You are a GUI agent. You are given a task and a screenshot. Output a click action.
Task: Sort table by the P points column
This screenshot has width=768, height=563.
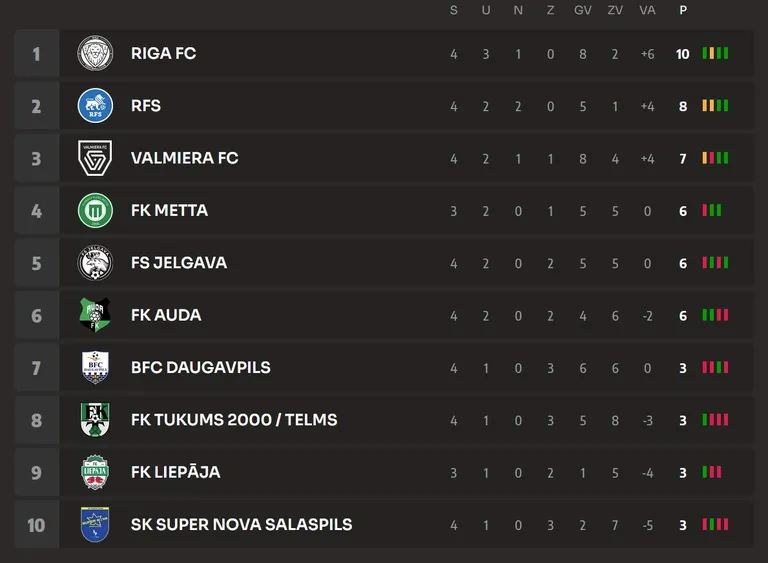[x=683, y=10]
